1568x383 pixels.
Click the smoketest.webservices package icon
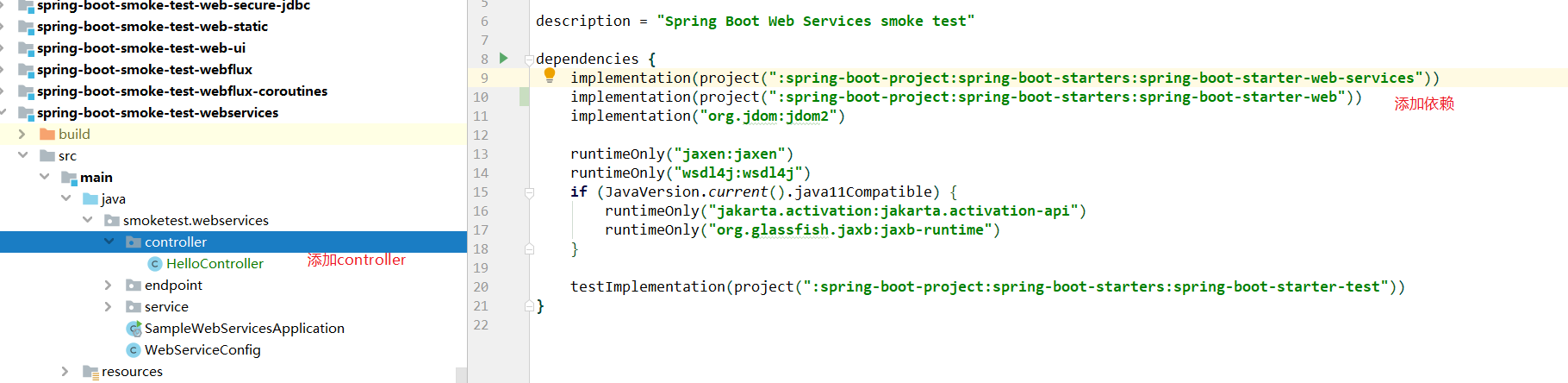(112, 220)
